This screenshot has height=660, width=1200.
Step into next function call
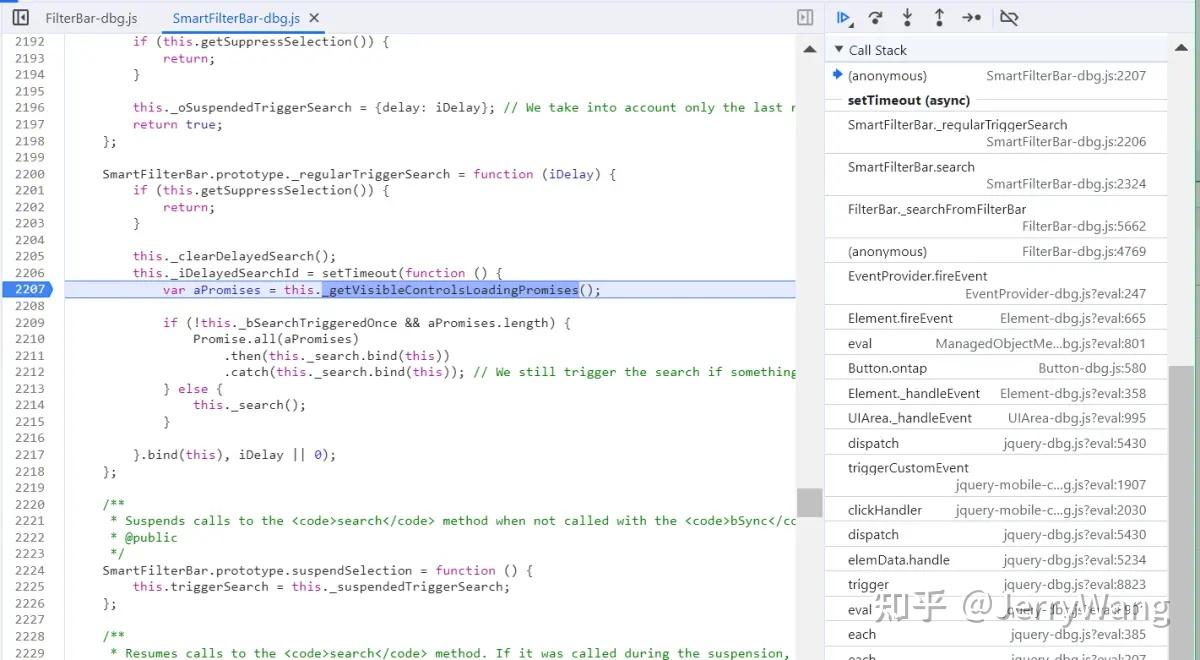(x=907, y=18)
